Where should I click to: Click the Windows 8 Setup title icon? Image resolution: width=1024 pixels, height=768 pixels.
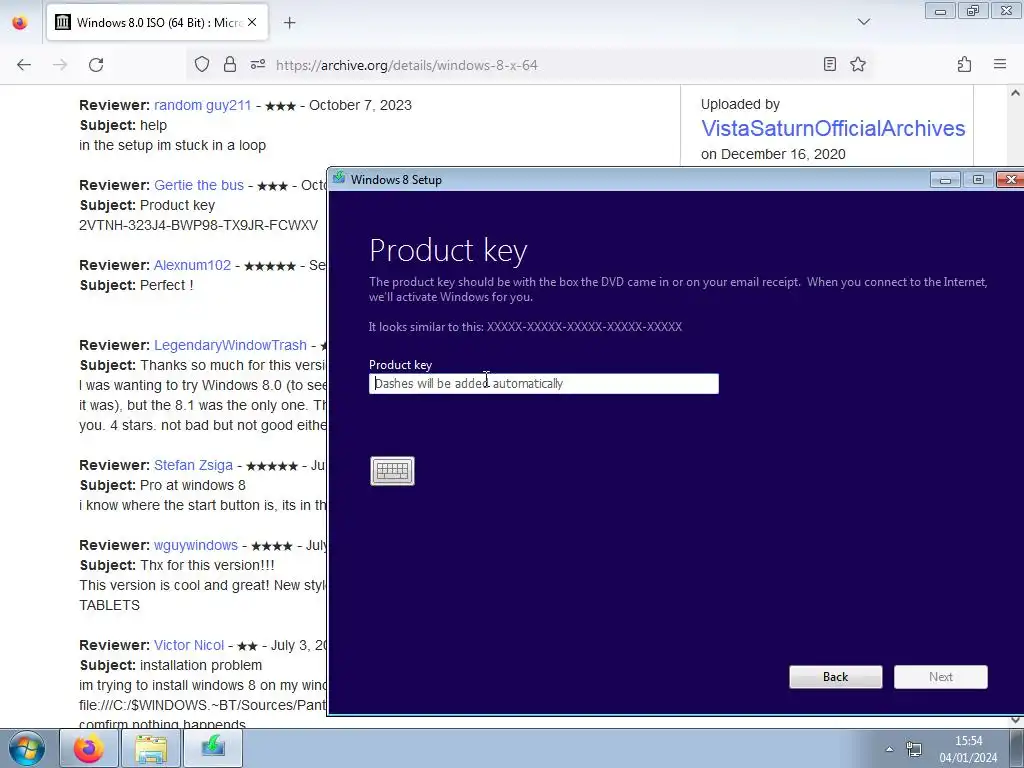(x=338, y=178)
